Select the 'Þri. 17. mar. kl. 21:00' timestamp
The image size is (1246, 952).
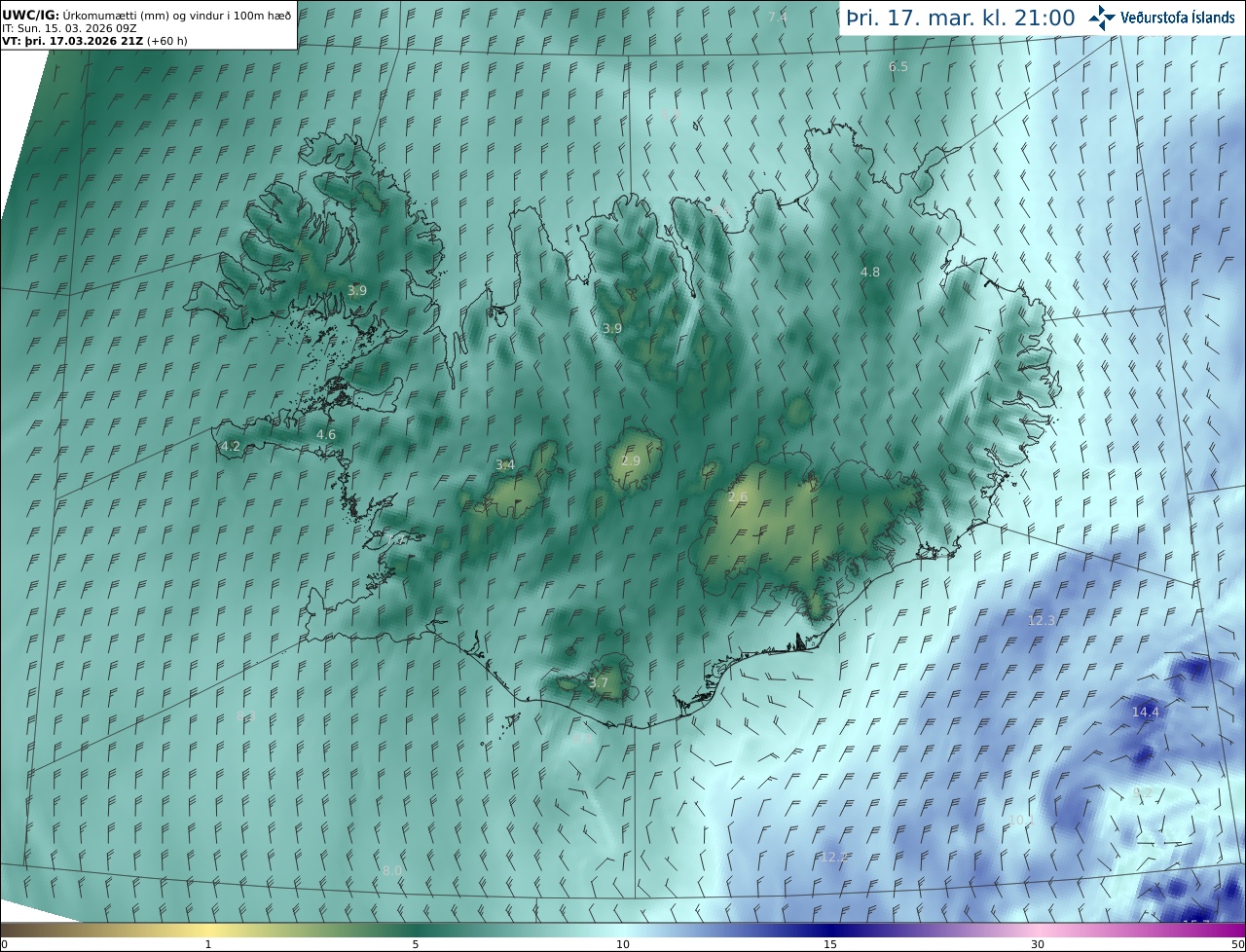click(x=961, y=18)
